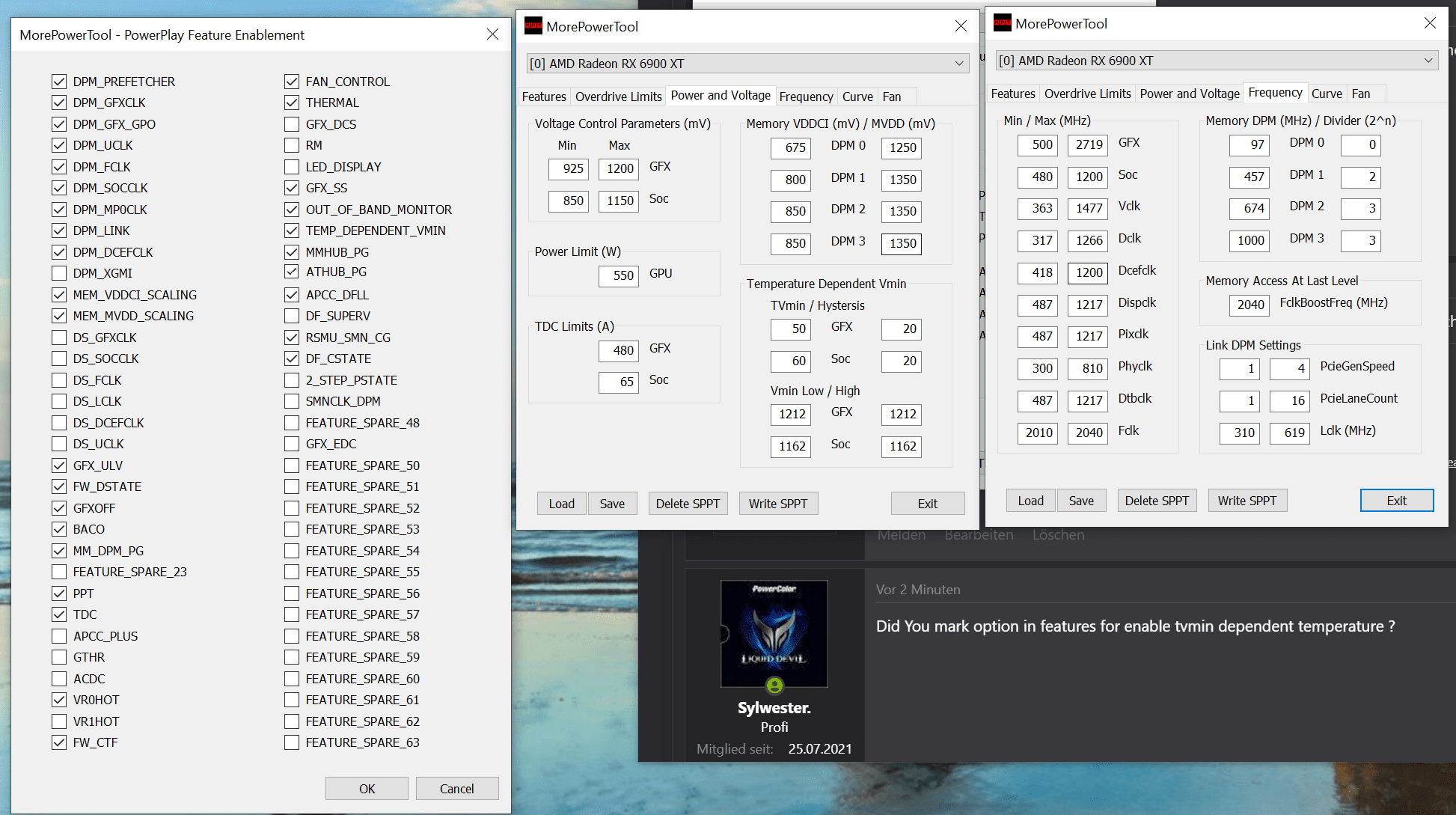Viewport: 1456px width, 815px height.
Task: Check the 2_STEP_PSTATE checkbox
Action: pos(292,380)
